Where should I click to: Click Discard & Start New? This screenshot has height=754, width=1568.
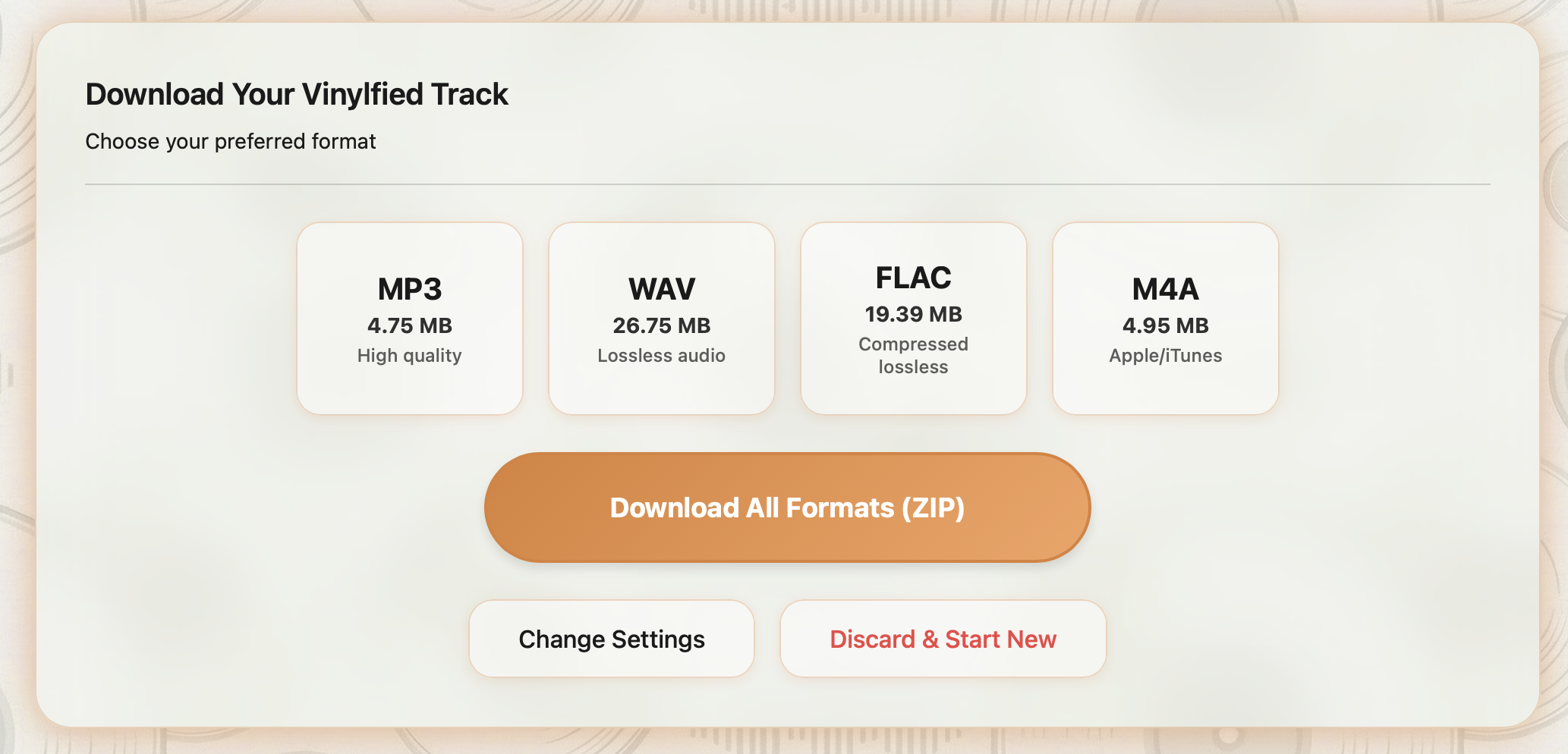[x=943, y=638]
